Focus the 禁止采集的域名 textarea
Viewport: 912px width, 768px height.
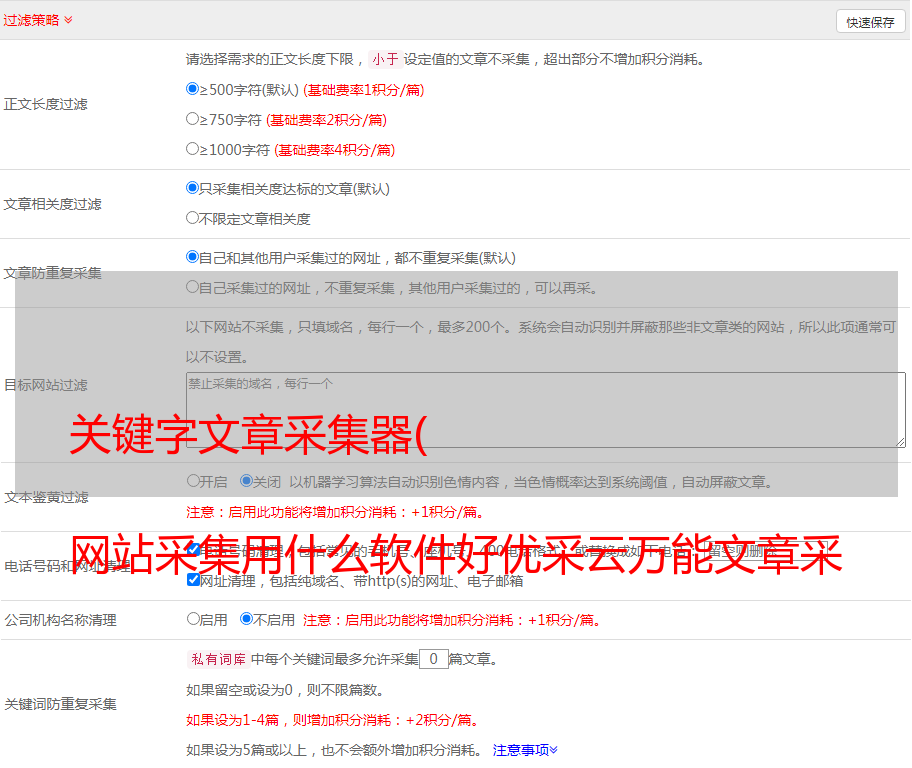coord(546,410)
